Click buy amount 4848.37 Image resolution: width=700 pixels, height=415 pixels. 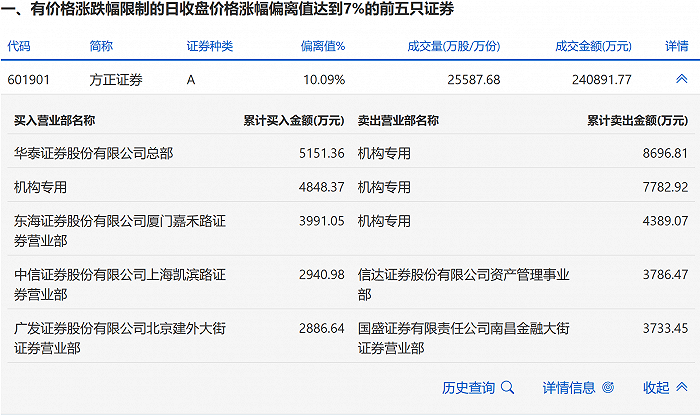coord(322,187)
